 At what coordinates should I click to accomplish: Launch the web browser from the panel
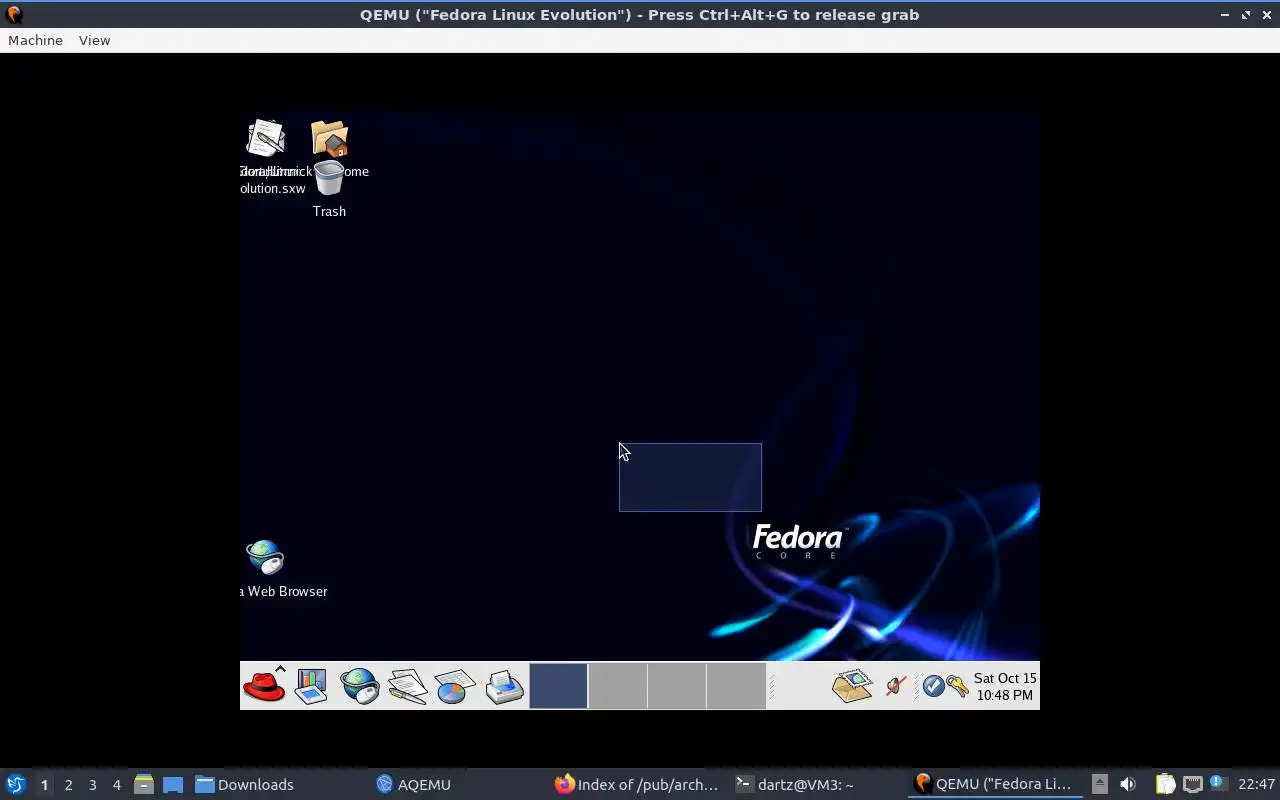point(359,686)
